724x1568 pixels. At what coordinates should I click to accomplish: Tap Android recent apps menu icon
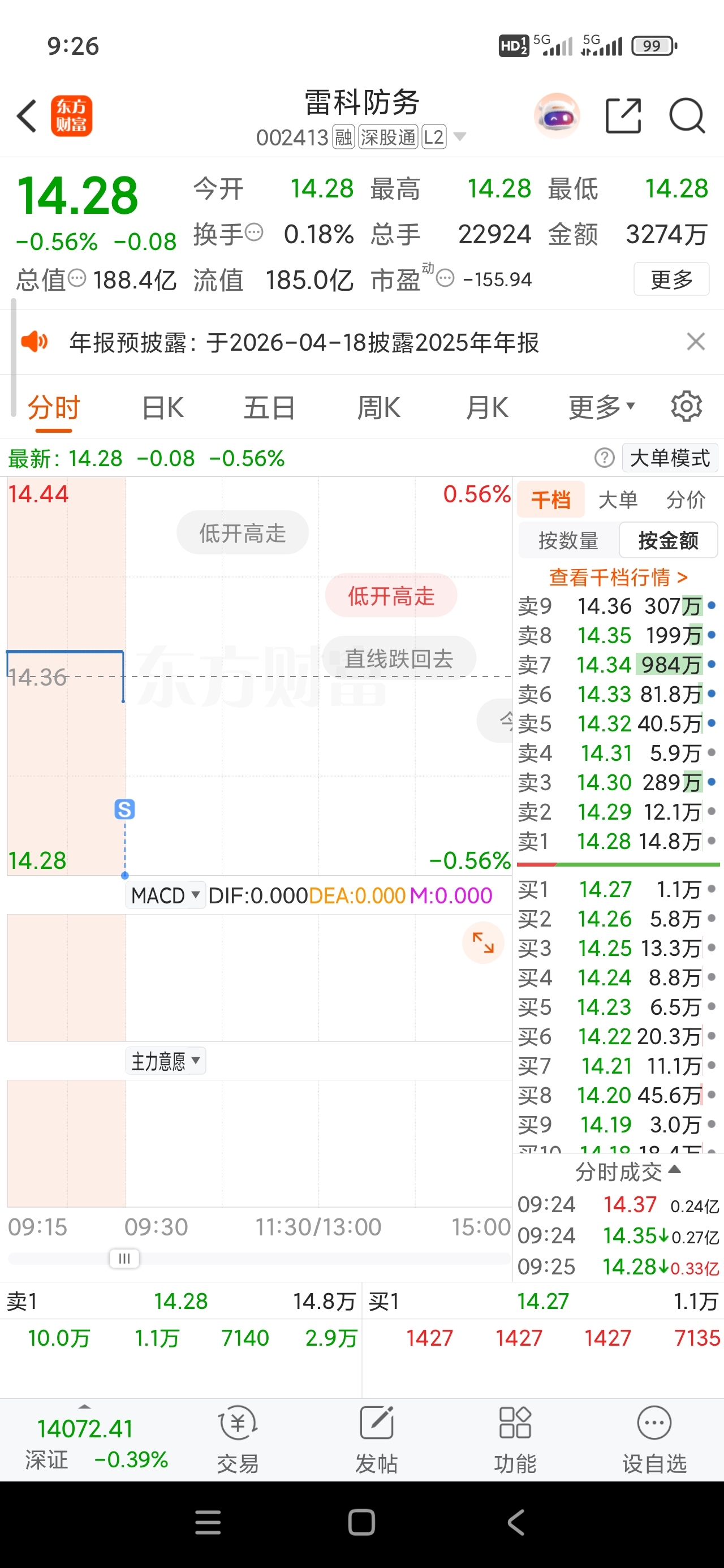[208, 1522]
